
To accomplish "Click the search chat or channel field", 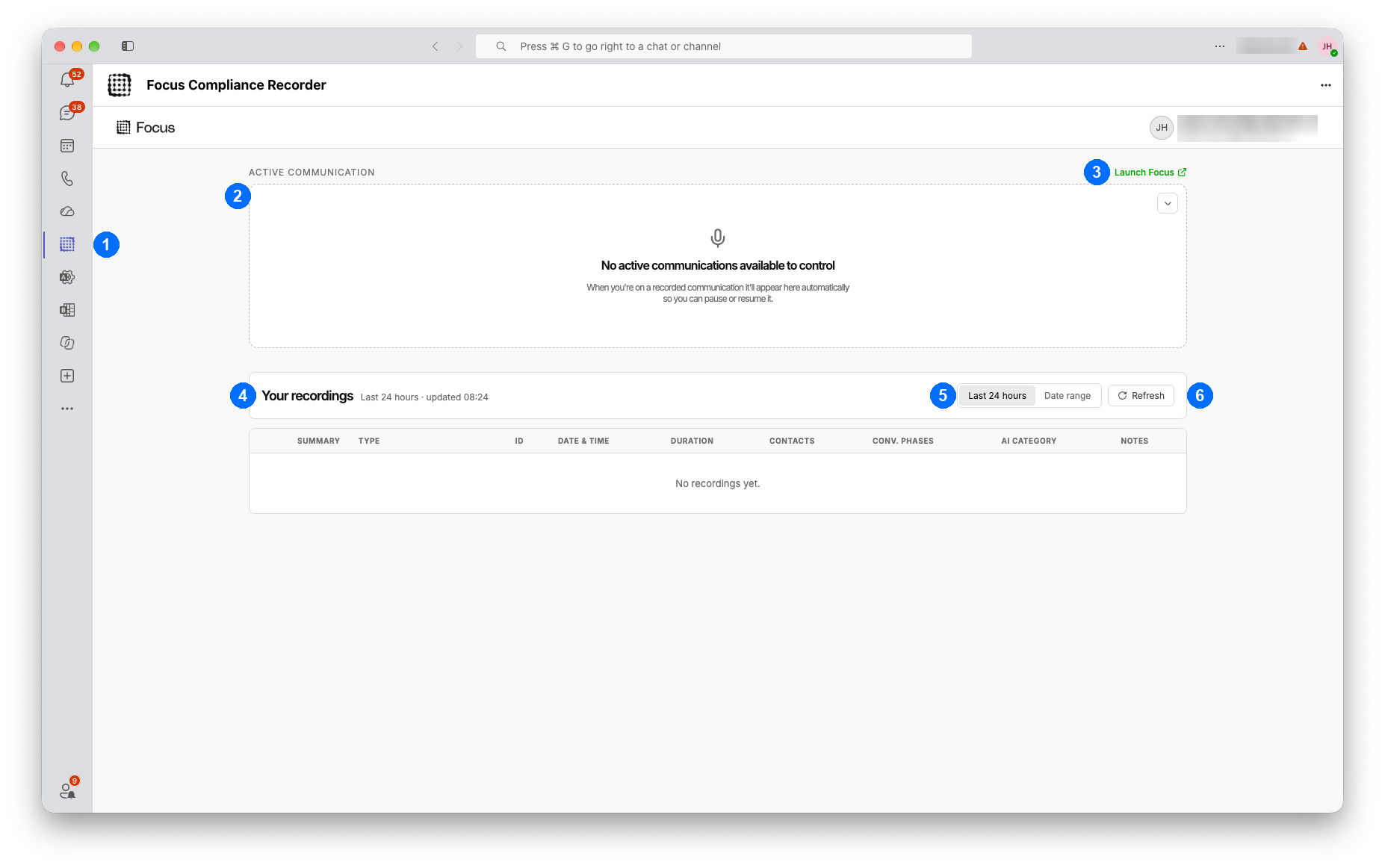I will coord(724,46).
